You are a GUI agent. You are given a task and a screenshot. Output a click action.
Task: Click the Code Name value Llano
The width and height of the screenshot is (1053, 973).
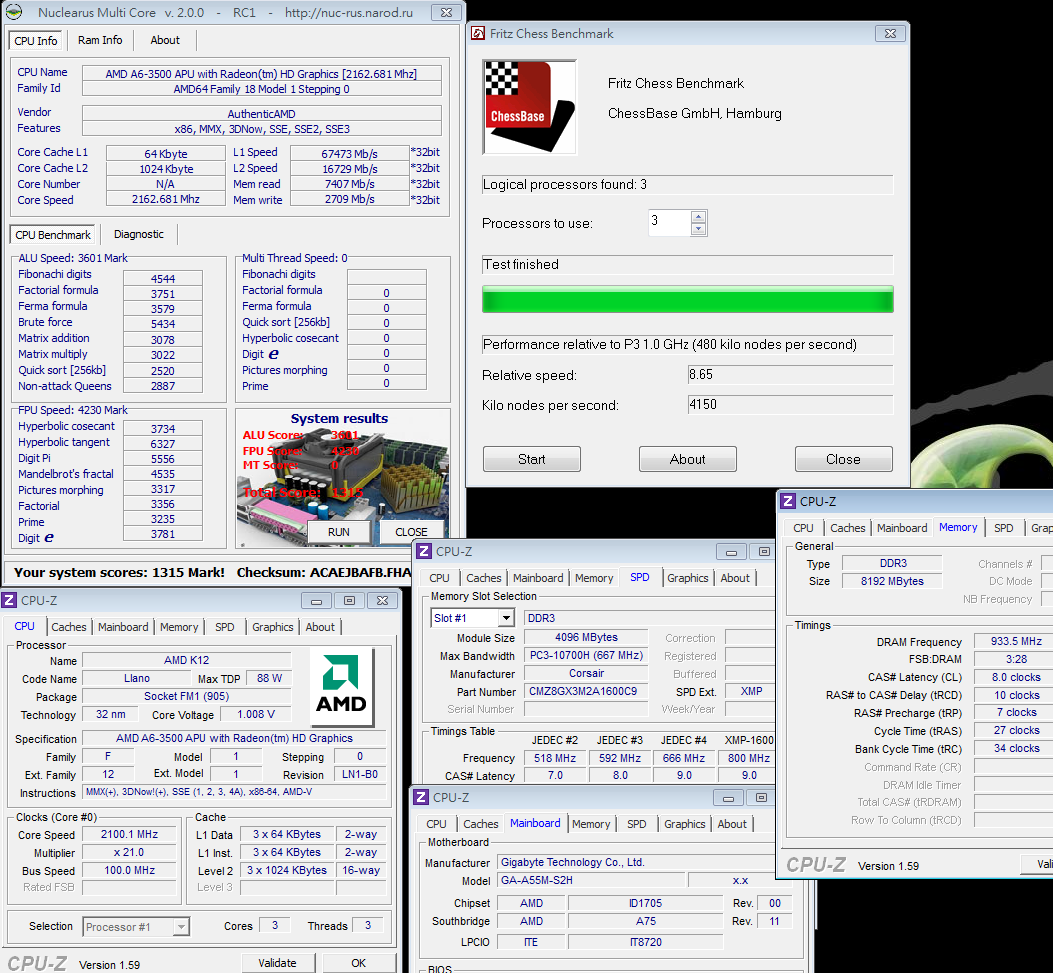pos(137,678)
